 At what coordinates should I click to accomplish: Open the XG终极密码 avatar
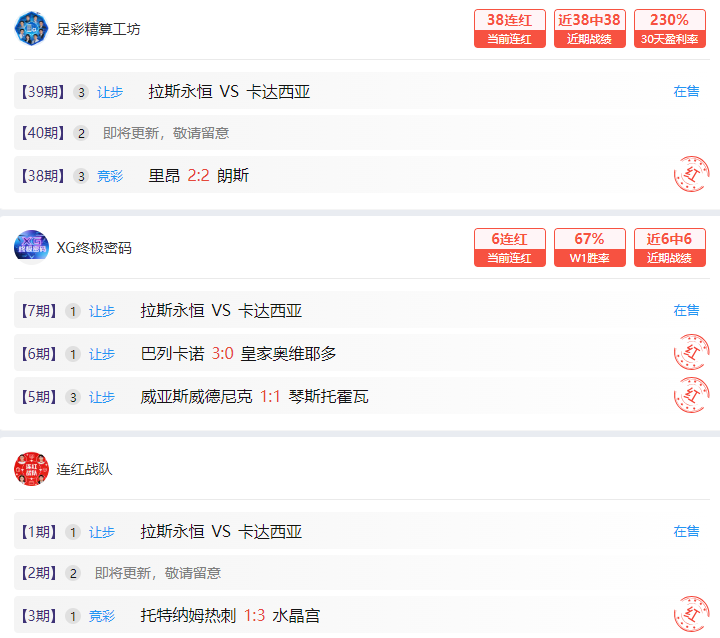pyautogui.click(x=31, y=248)
